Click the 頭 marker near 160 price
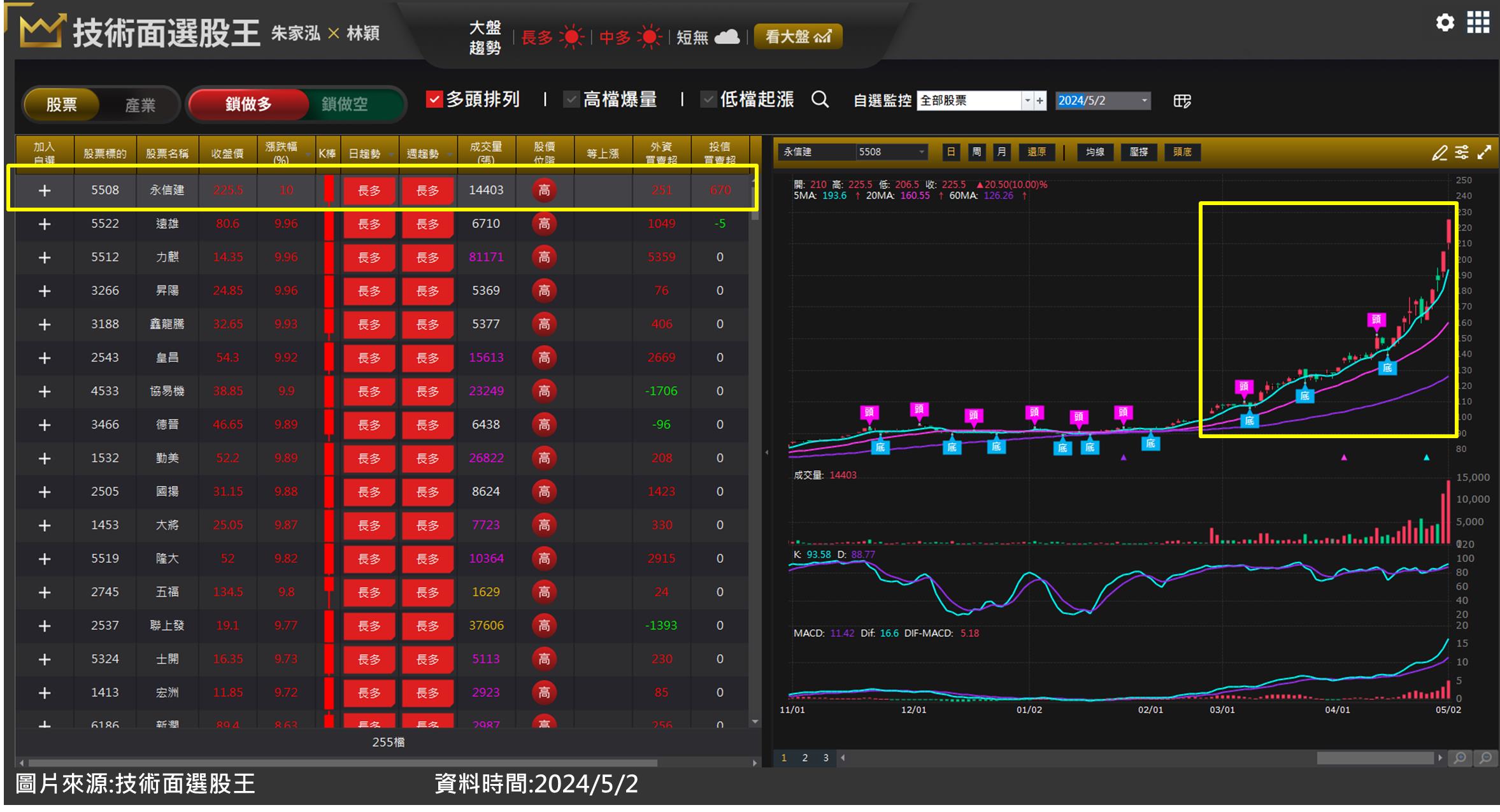Image resolution: width=1500 pixels, height=812 pixels. pyautogui.click(x=1376, y=320)
